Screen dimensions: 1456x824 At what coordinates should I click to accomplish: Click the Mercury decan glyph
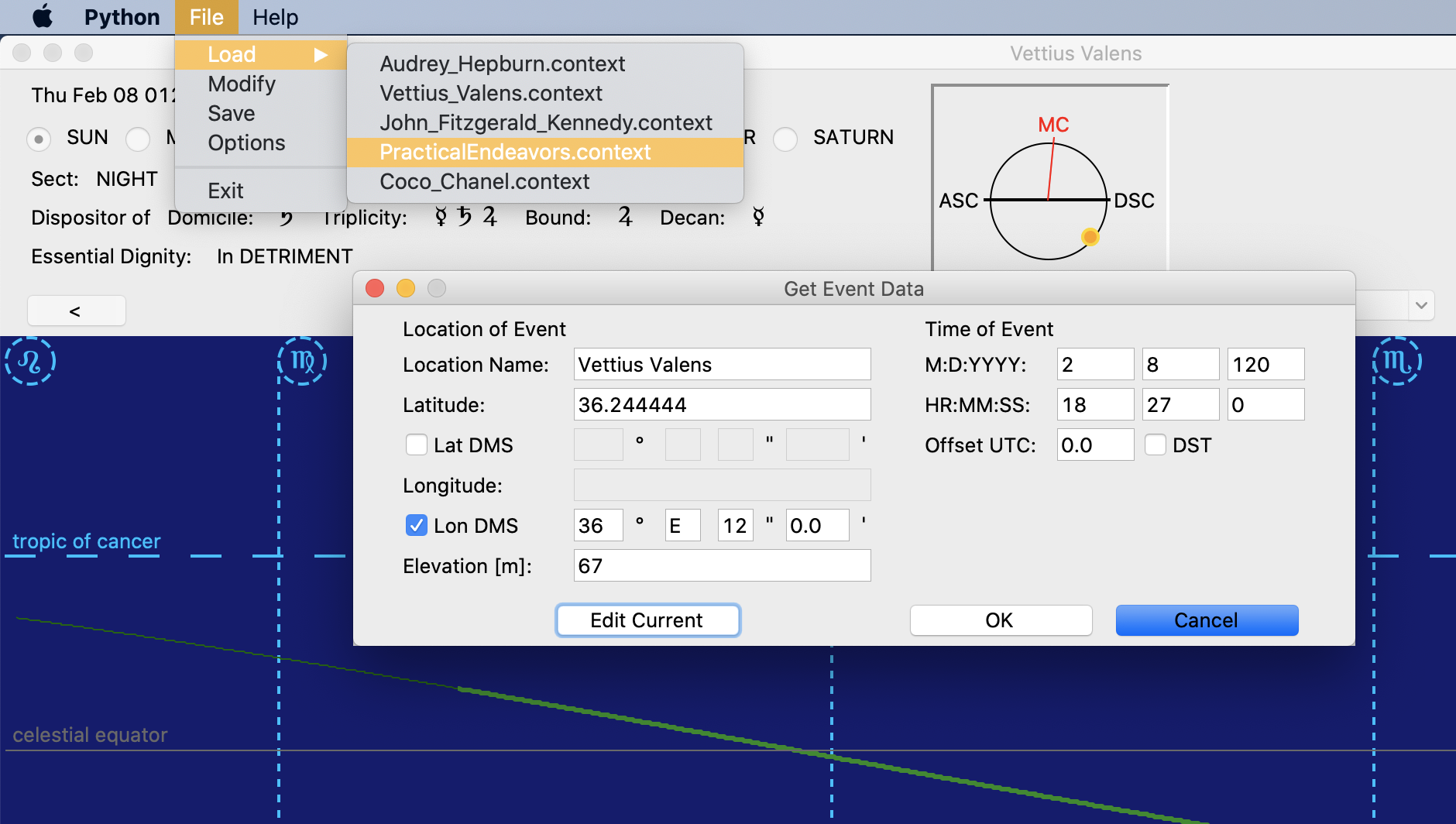pos(758,218)
